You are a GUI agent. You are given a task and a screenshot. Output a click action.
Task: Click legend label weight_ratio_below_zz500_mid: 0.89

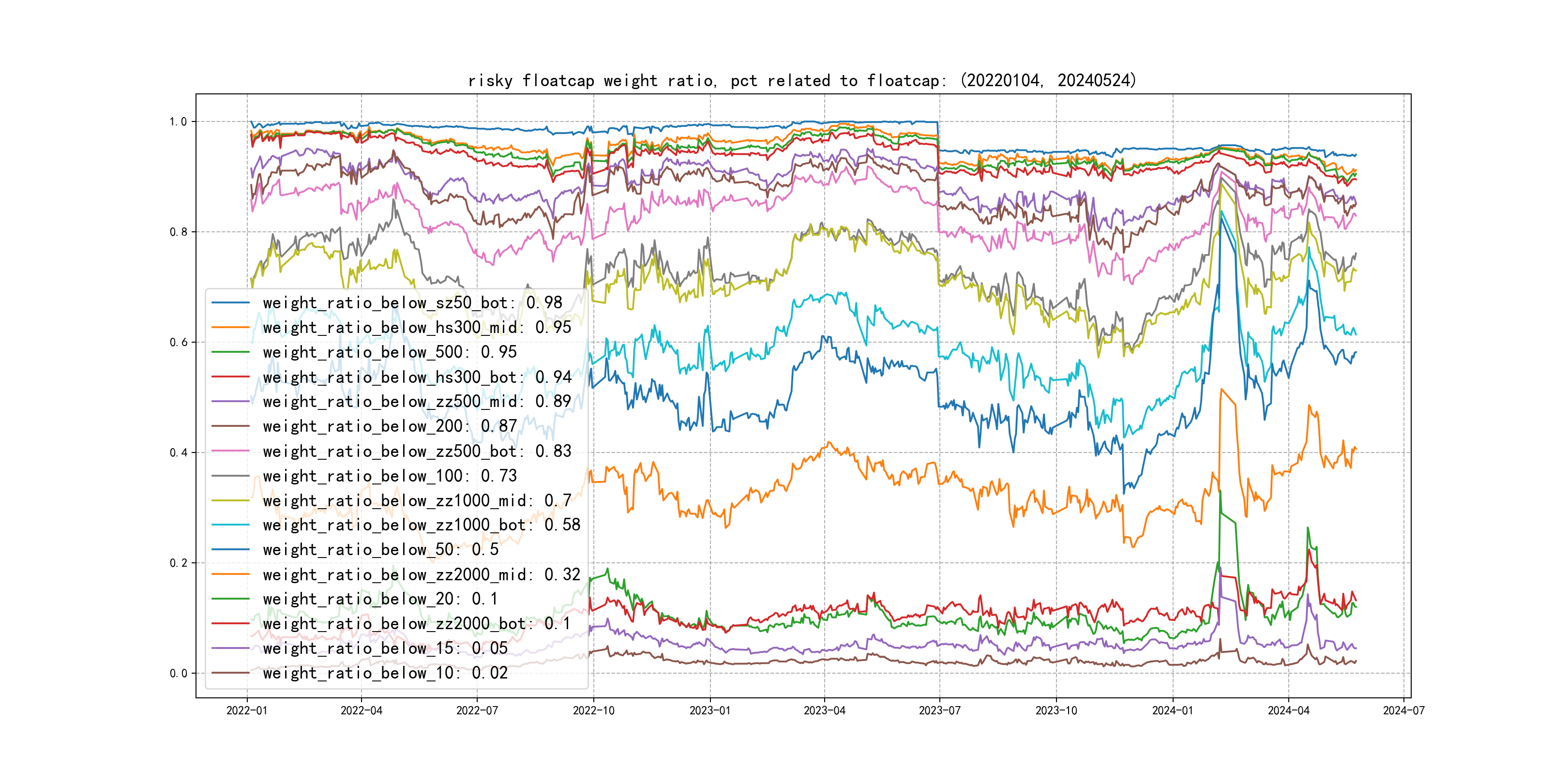(417, 402)
